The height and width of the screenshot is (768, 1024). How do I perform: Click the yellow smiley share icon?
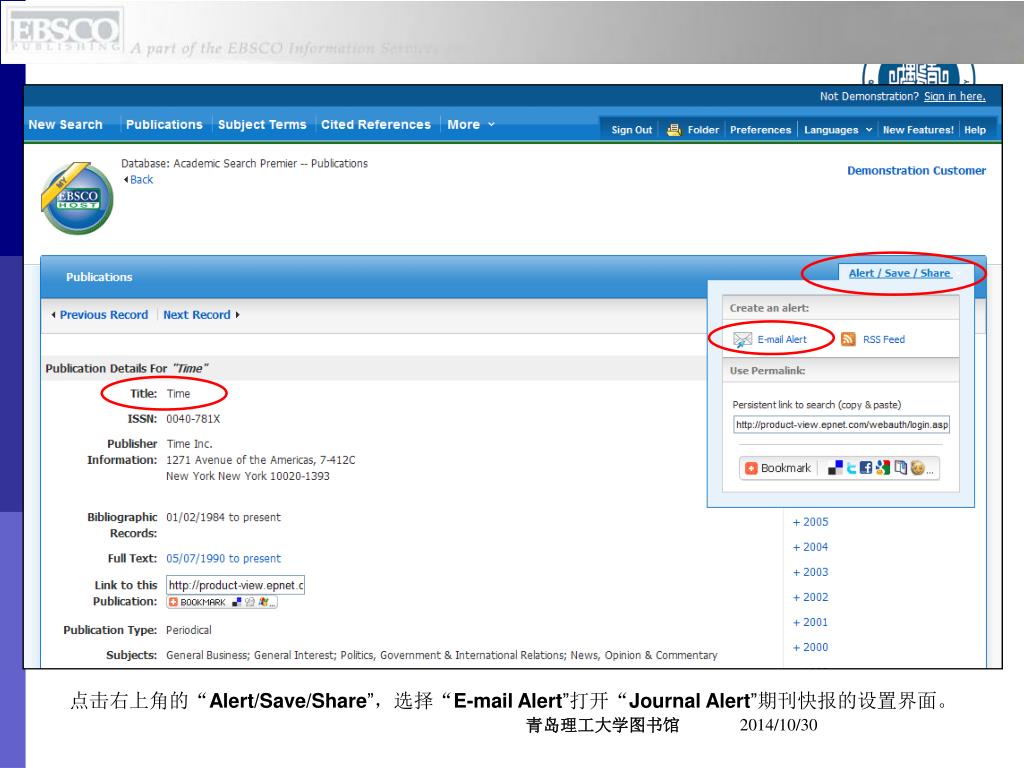click(918, 468)
